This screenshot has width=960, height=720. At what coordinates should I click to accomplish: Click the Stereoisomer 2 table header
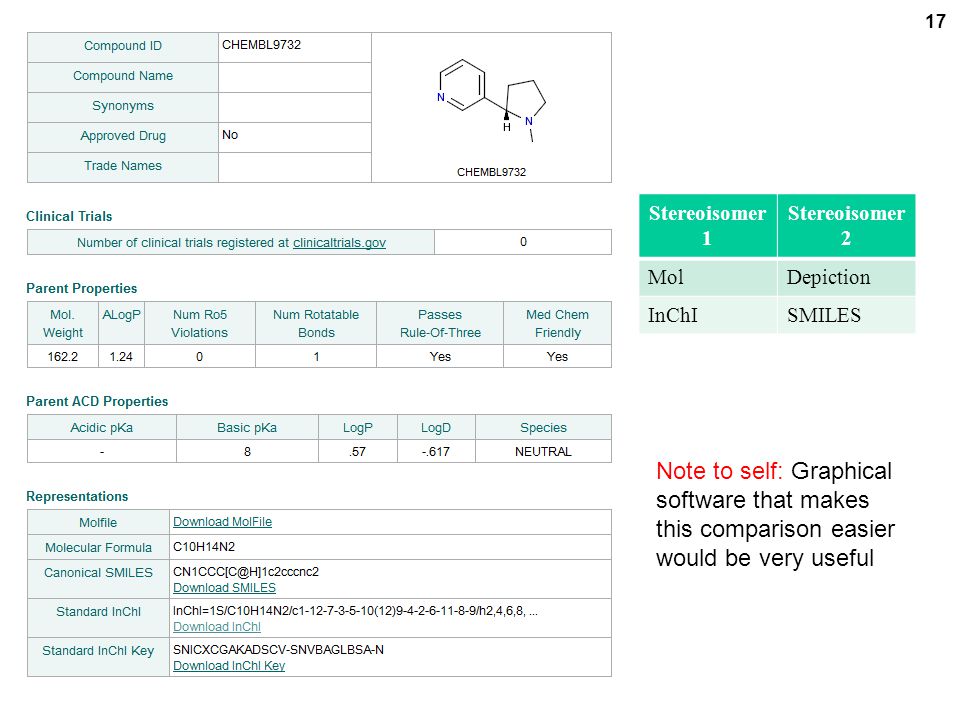tap(846, 225)
